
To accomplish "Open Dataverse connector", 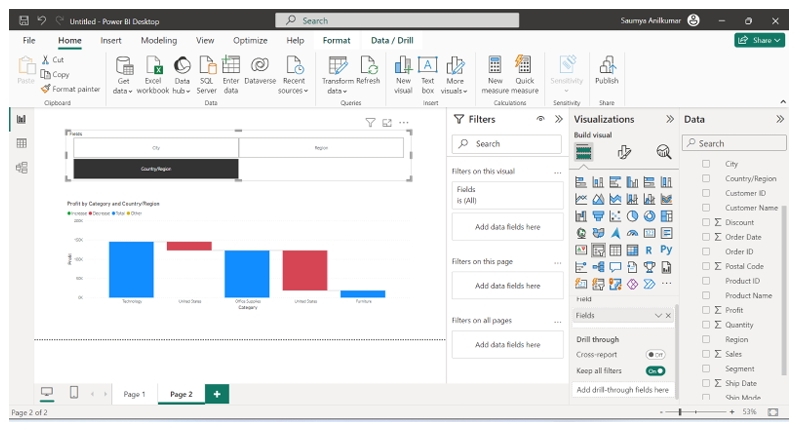I will click(260, 70).
